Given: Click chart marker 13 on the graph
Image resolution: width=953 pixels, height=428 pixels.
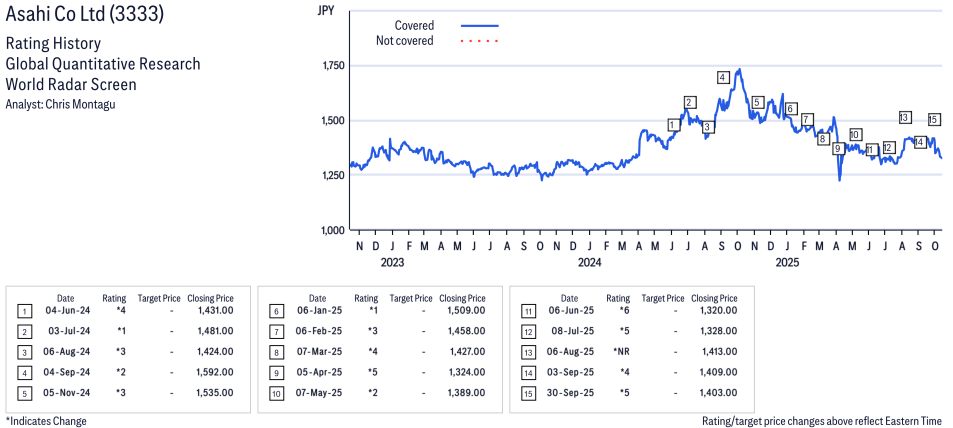Looking at the screenshot, I should click(905, 117).
